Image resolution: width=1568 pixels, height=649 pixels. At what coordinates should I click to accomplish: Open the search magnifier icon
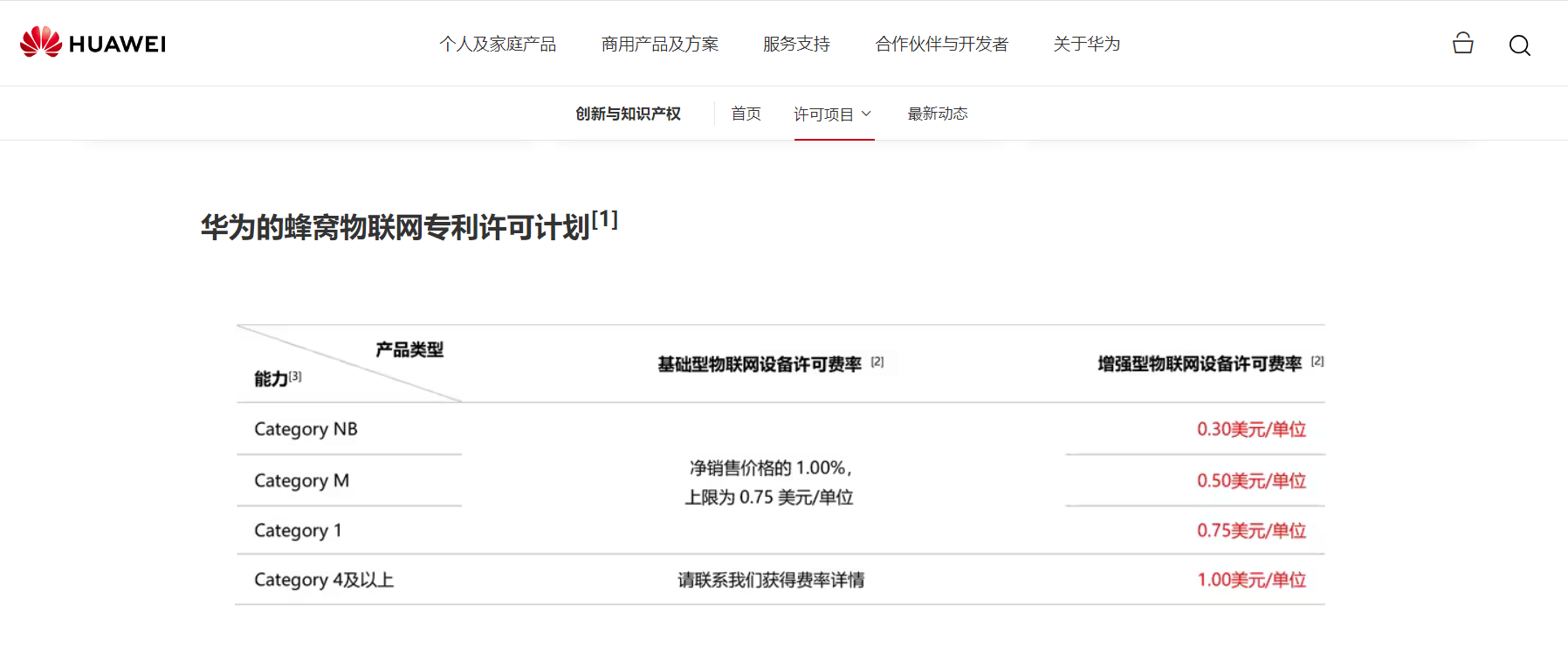(1520, 45)
